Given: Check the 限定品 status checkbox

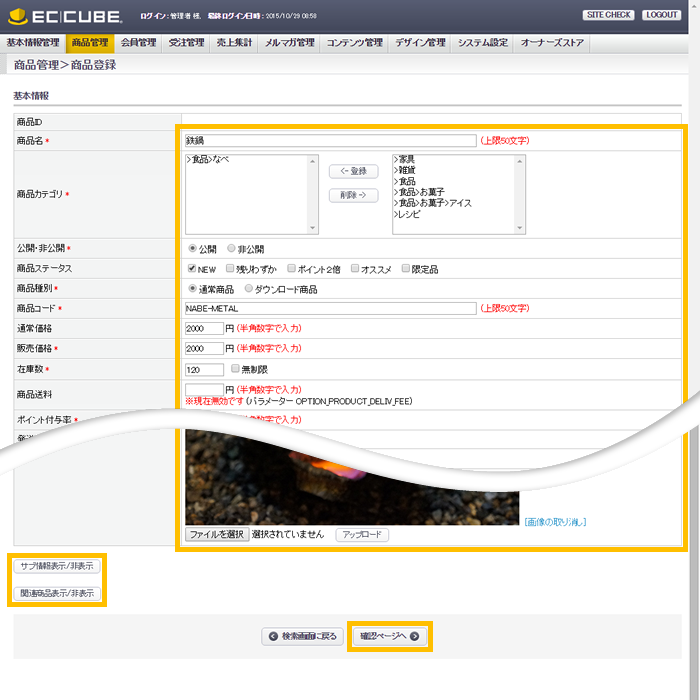Looking at the screenshot, I should point(405,269).
